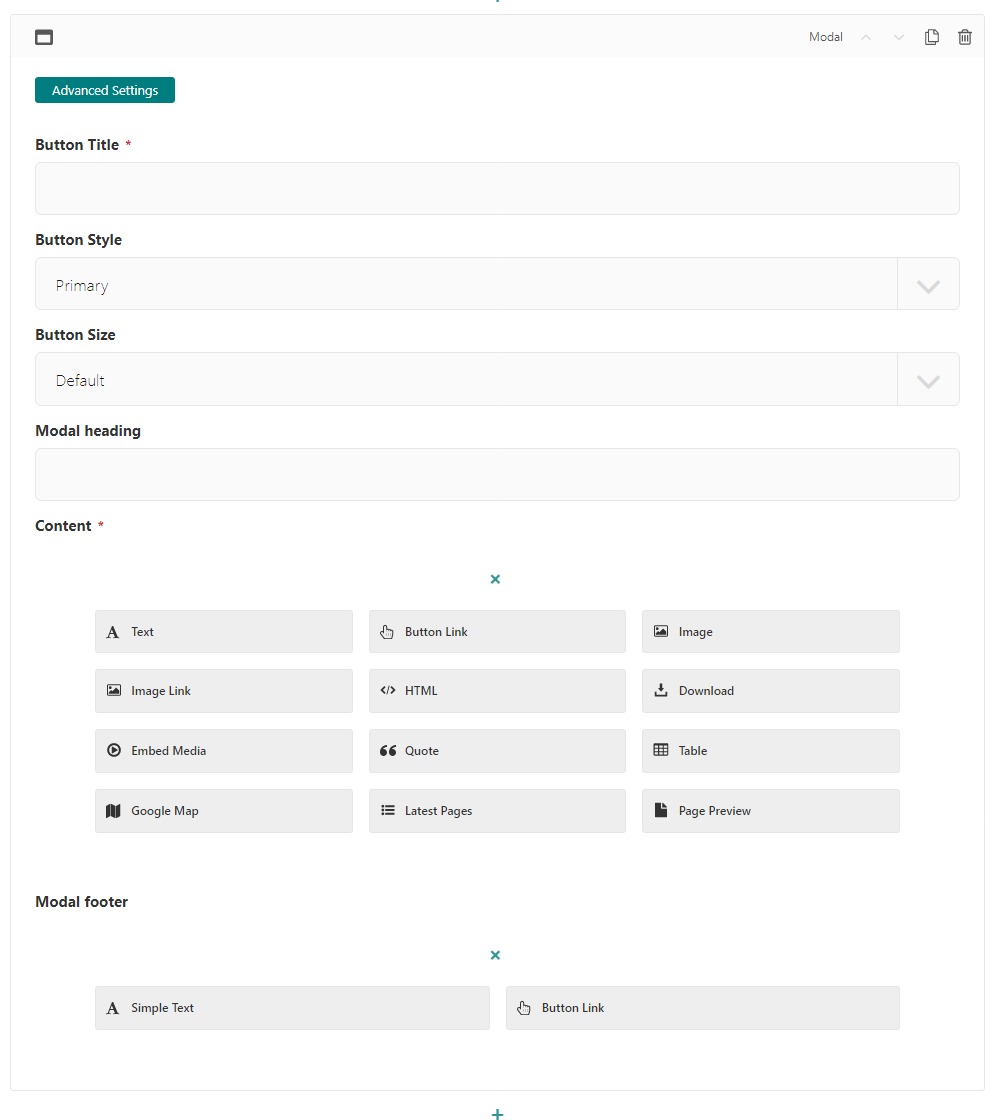Move the Modal block up
Viewport: 999px width, 1120px height.
point(866,37)
